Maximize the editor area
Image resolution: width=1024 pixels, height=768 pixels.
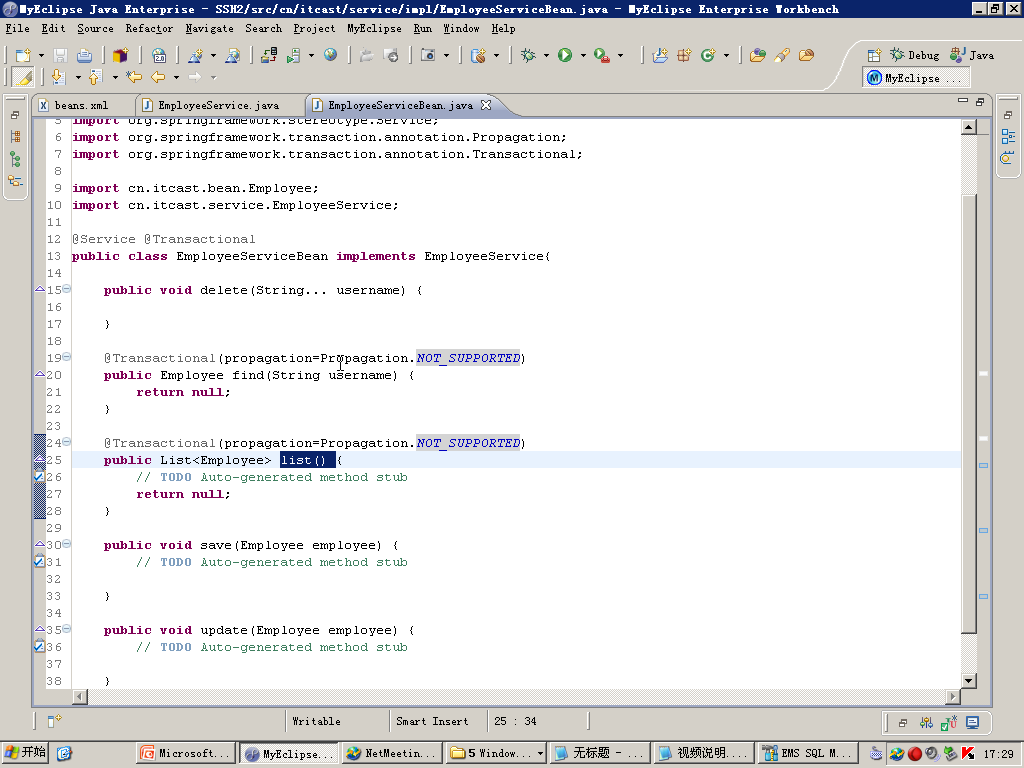point(980,102)
